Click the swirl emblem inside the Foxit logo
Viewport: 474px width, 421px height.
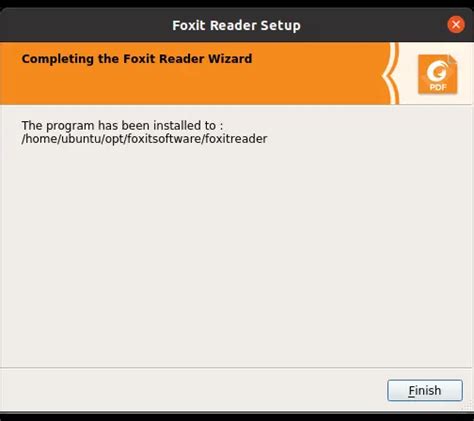click(x=437, y=71)
